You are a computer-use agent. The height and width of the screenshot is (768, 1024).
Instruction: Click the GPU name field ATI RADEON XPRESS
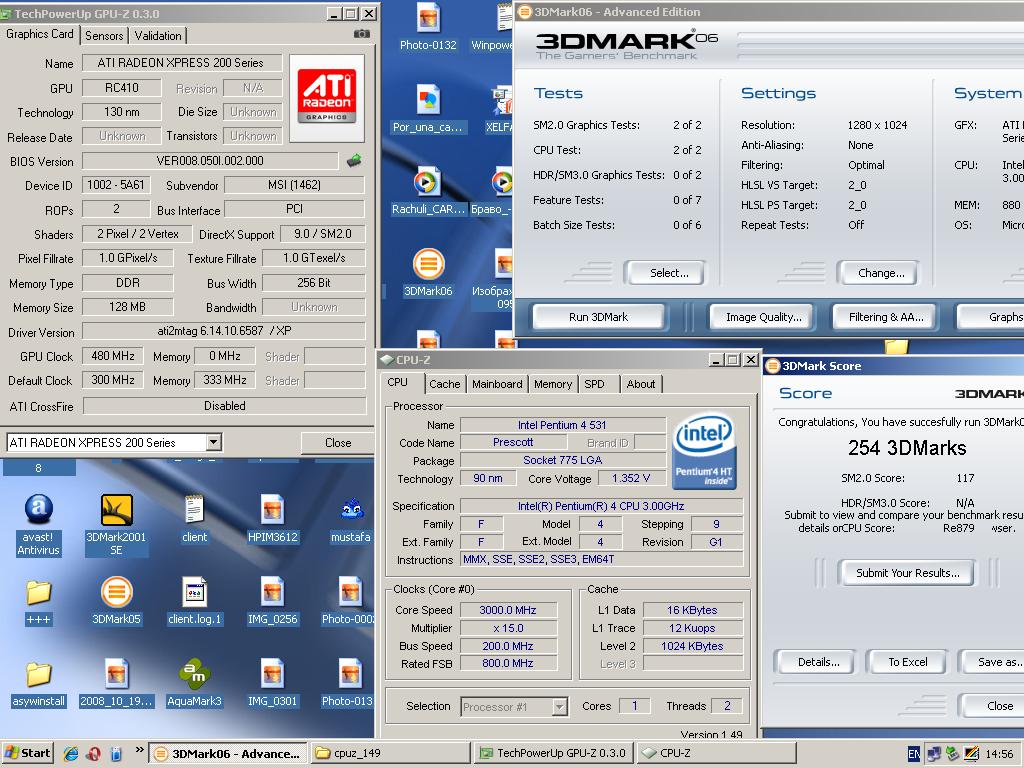(181, 63)
